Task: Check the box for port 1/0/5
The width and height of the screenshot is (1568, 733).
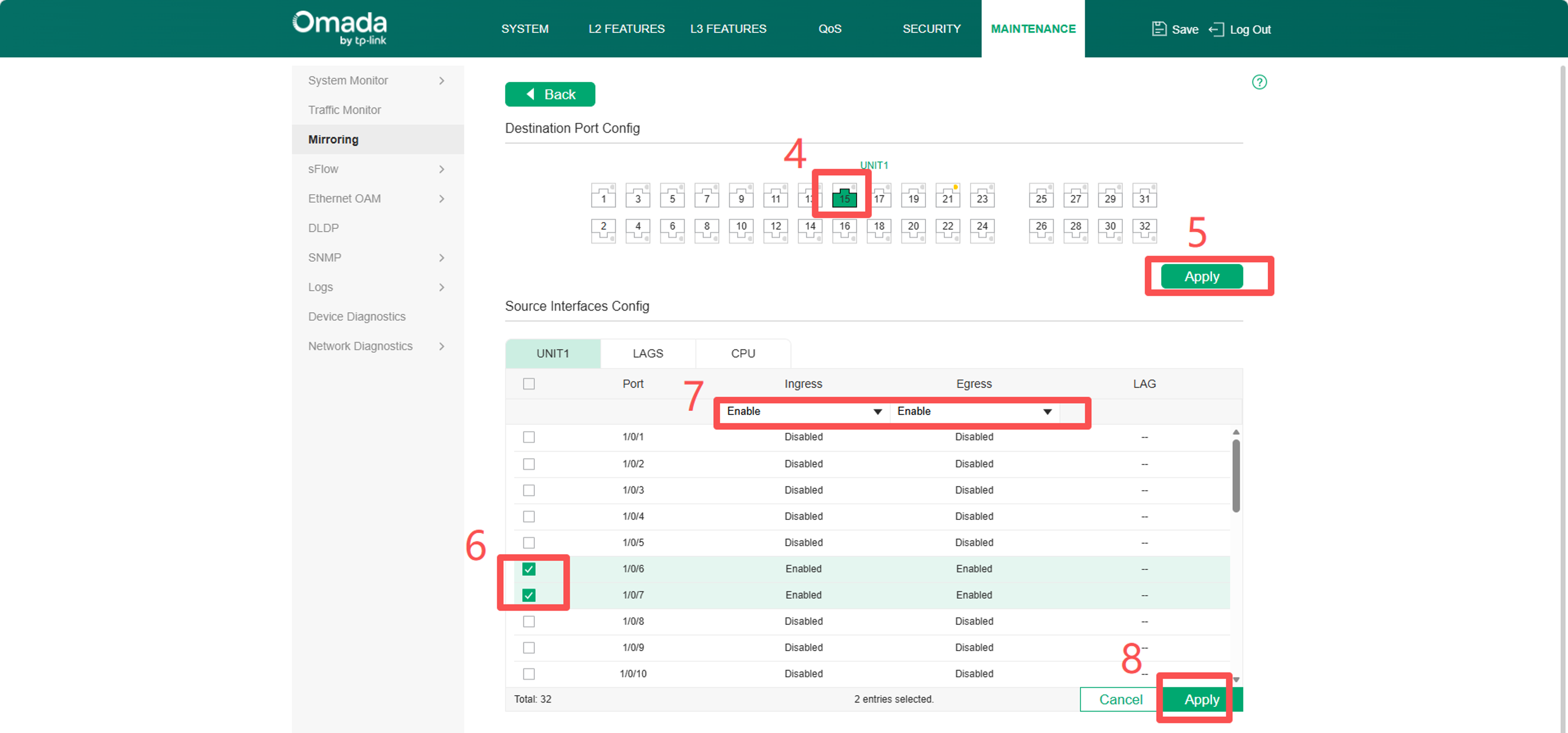Action: coord(528,543)
